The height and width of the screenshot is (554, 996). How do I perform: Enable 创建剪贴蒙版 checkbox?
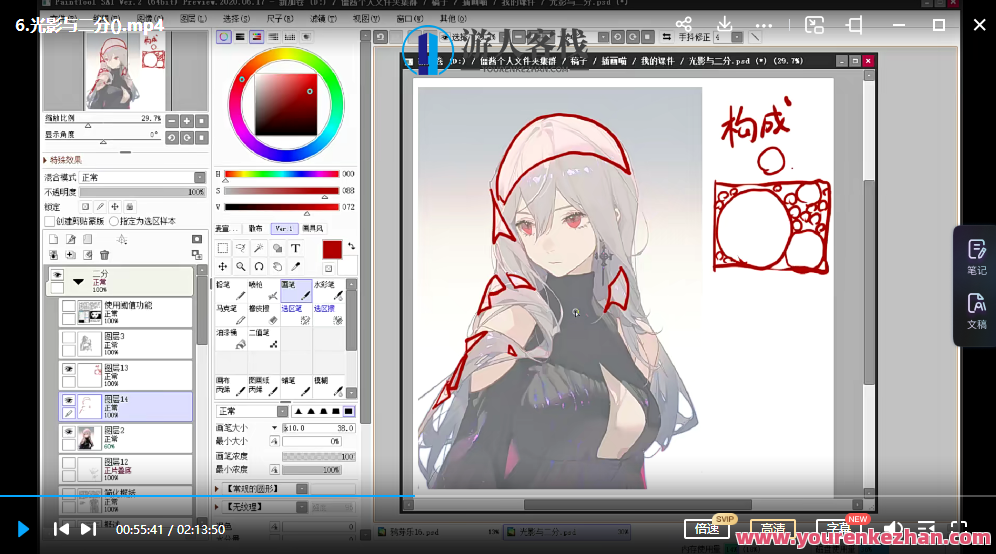pos(50,221)
